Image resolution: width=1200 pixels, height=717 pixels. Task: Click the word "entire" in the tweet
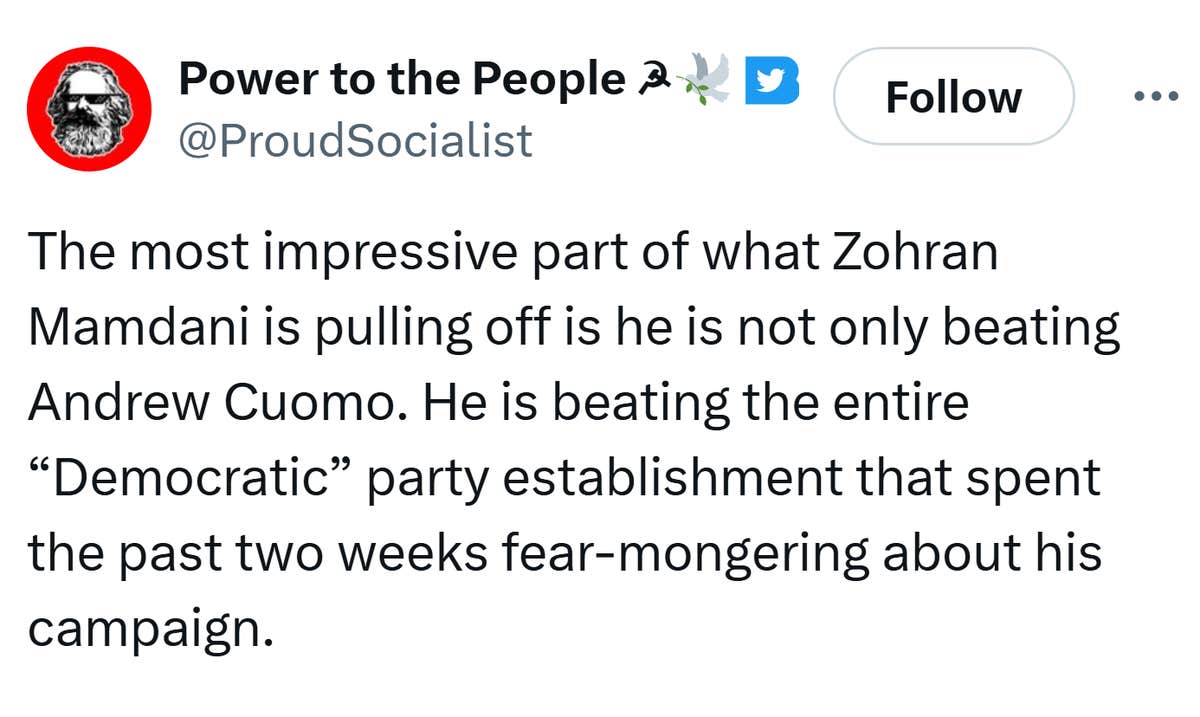[908, 404]
